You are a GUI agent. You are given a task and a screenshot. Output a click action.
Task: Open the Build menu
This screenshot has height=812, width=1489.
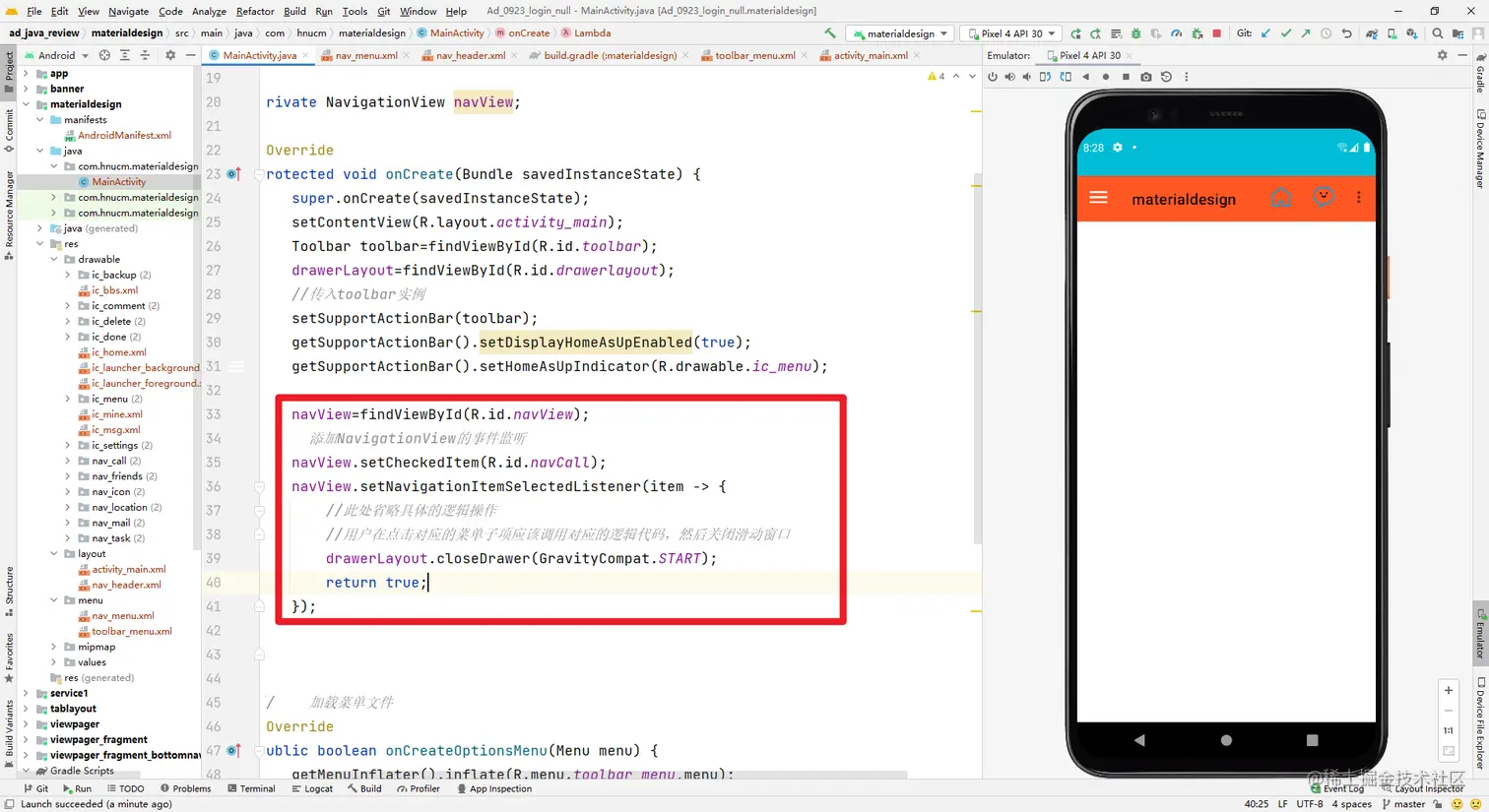[294, 11]
